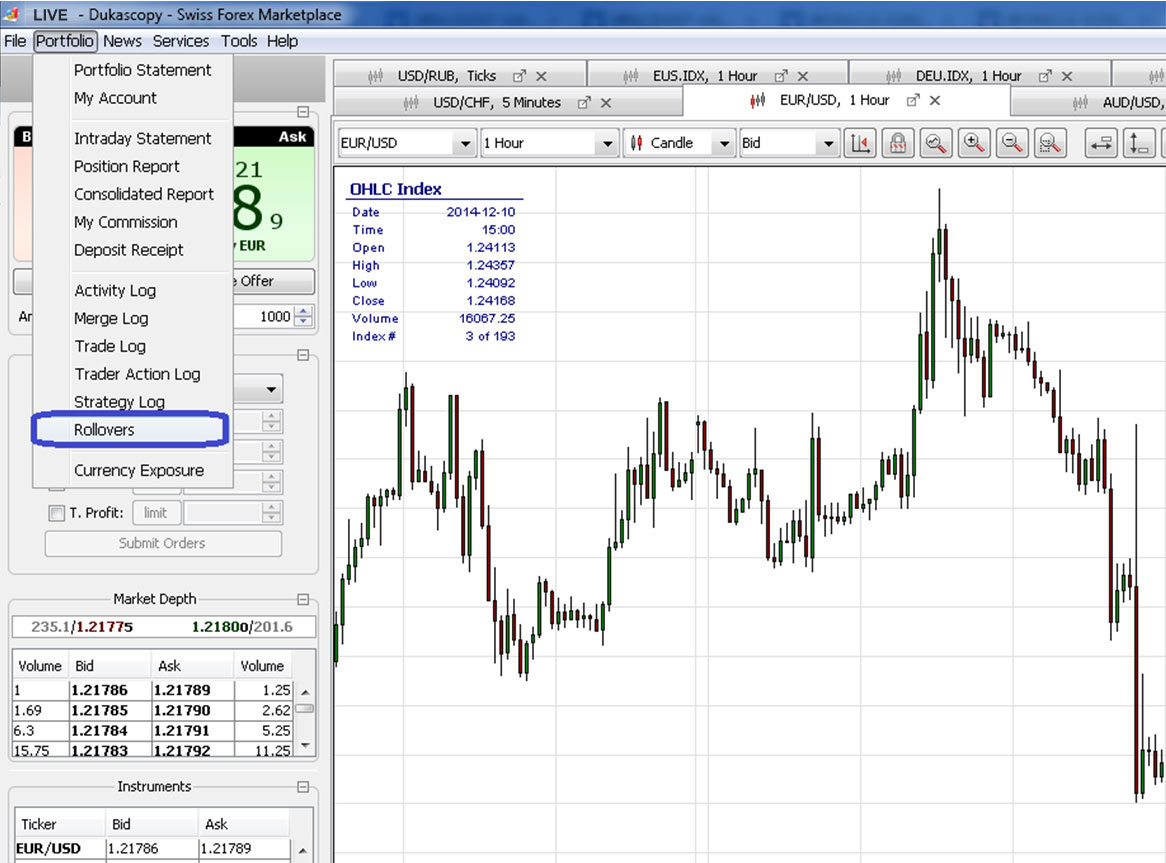Open the partly hidden order panel dropdown
The image size is (1166, 863).
pyautogui.click(x=271, y=389)
